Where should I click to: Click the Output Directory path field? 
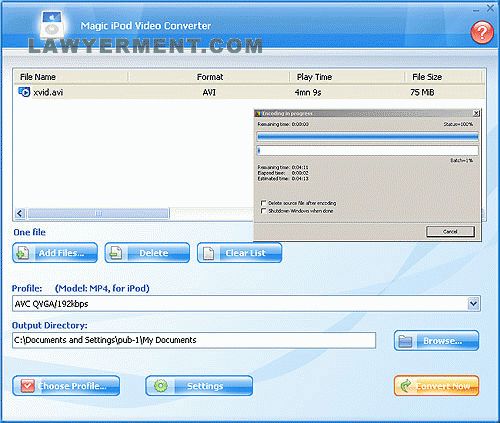tap(194, 340)
